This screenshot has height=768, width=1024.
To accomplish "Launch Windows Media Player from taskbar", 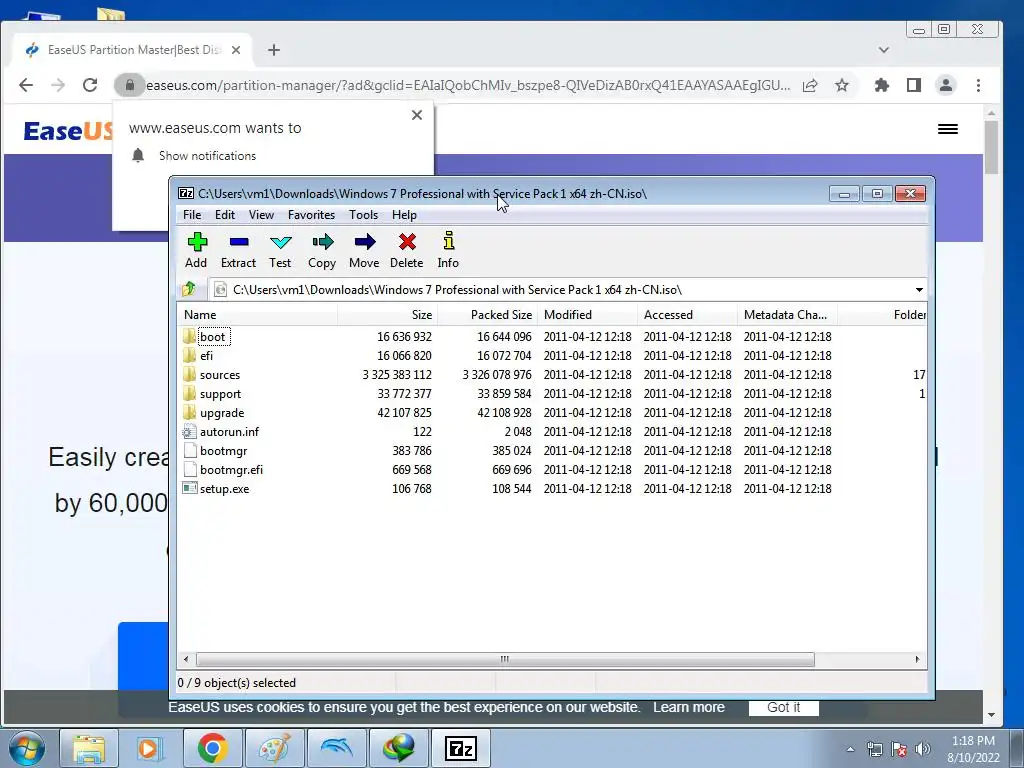I will click(150, 748).
